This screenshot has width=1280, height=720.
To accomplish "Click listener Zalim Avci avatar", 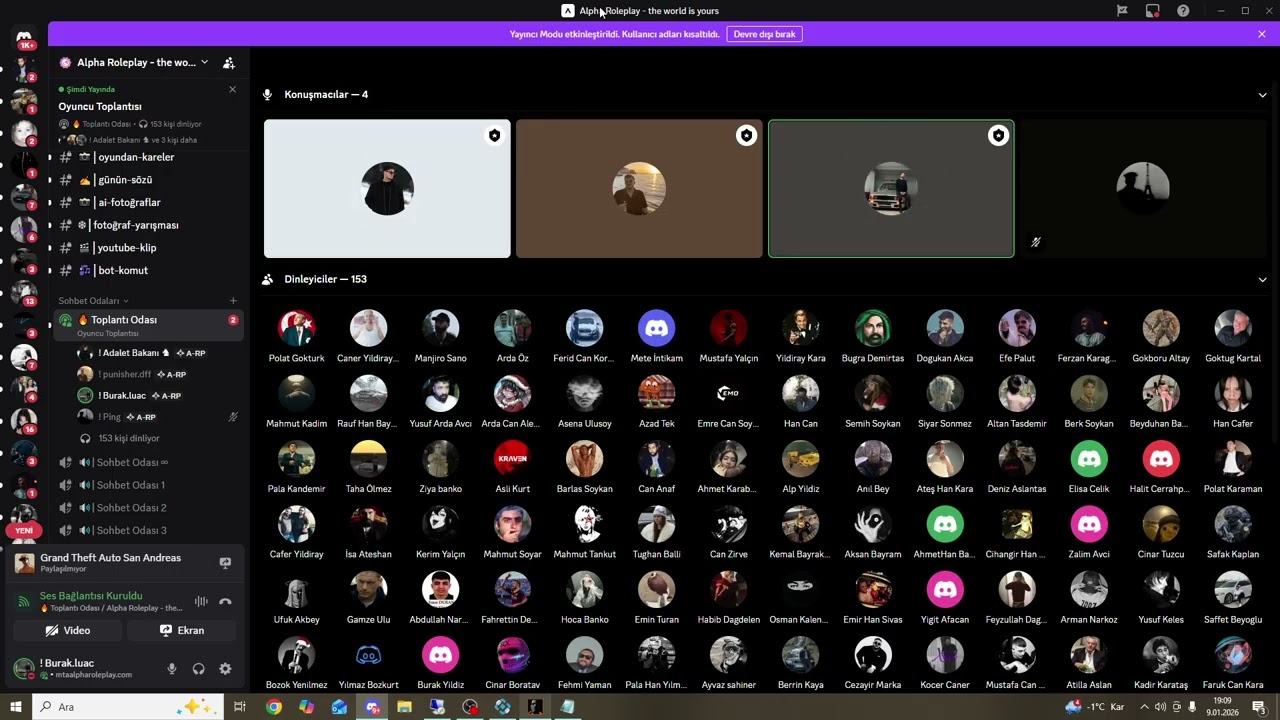I will [1089, 524].
